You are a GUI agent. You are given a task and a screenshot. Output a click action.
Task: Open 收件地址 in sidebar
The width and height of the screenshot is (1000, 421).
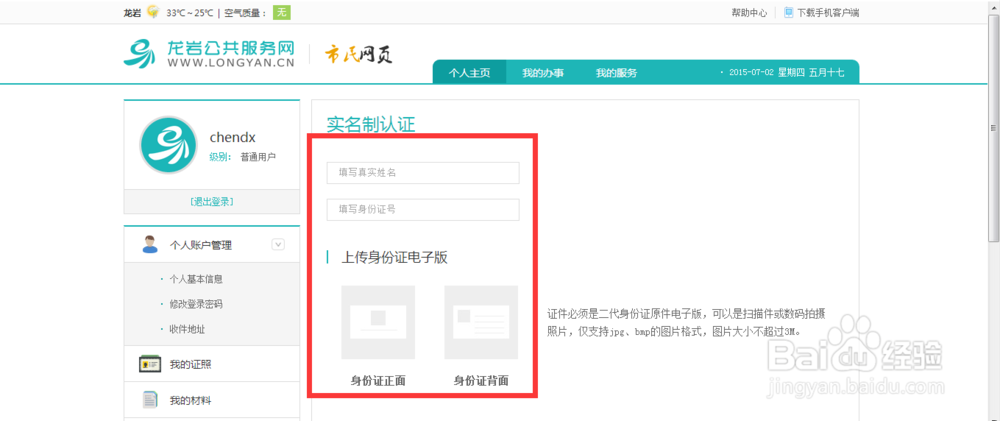(x=187, y=329)
